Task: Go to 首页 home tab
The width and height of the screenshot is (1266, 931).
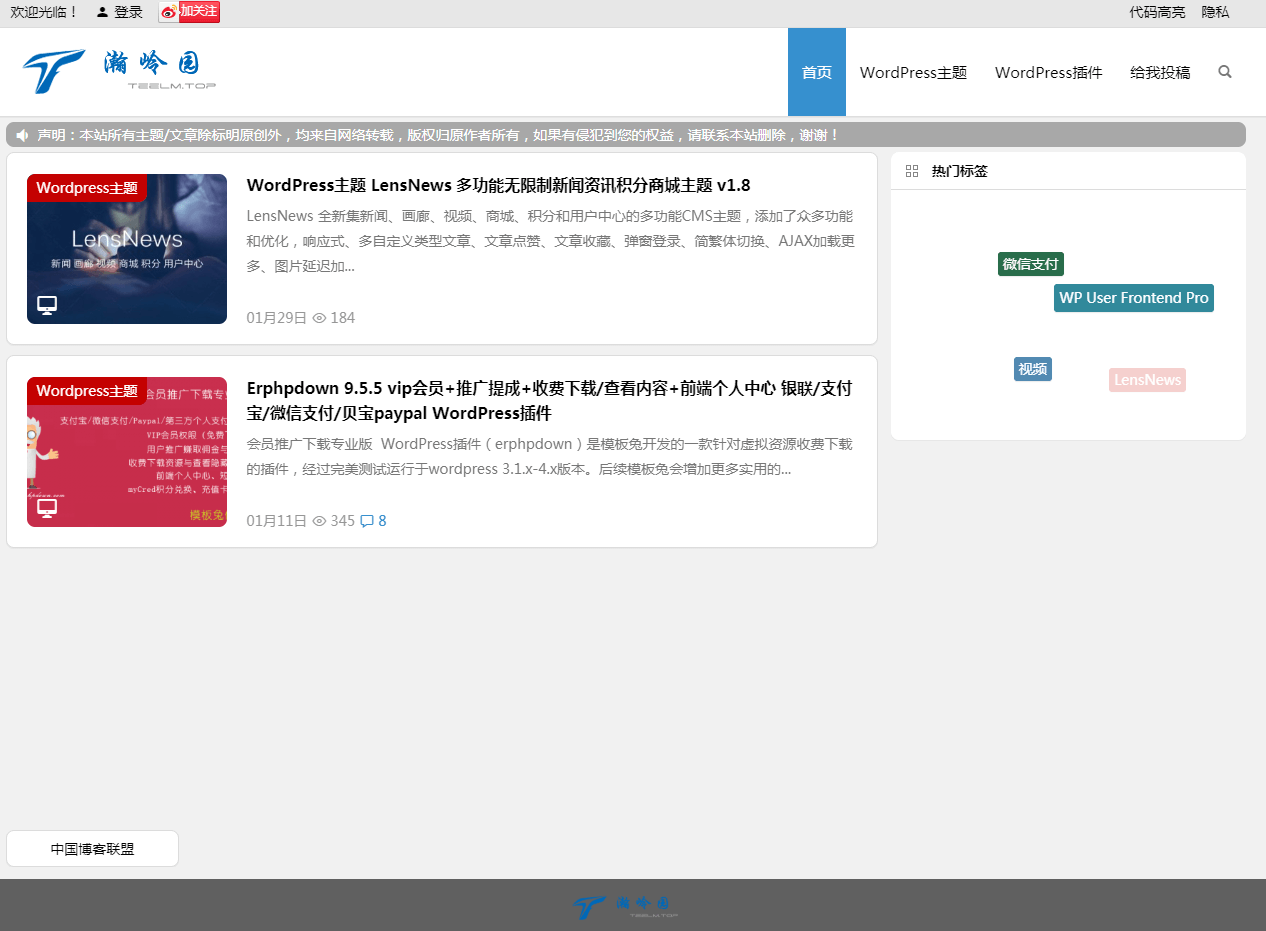Action: coord(816,72)
